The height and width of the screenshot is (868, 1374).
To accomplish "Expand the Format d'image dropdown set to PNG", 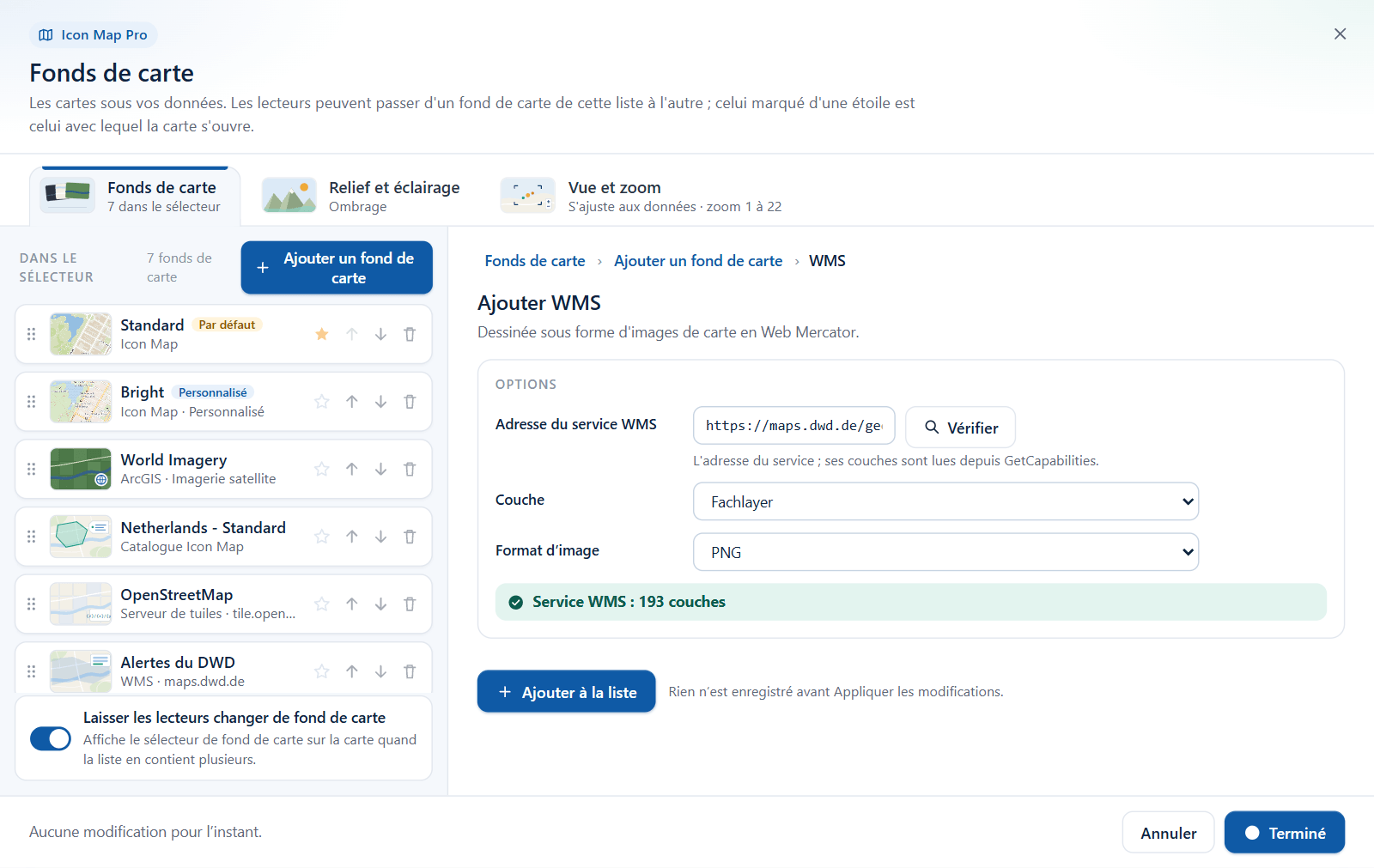I will tap(945, 552).
